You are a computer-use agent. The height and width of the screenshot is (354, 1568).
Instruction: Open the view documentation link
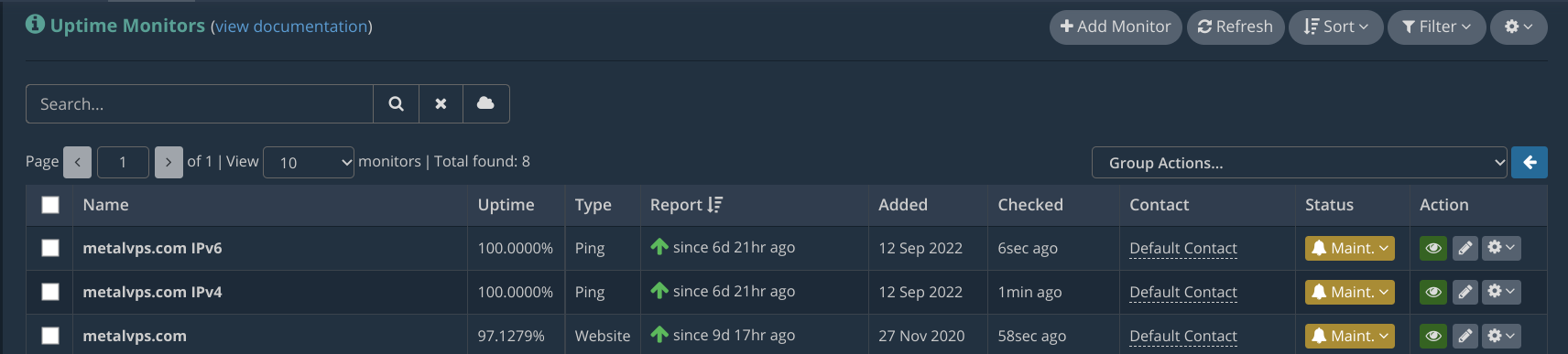[x=291, y=27]
